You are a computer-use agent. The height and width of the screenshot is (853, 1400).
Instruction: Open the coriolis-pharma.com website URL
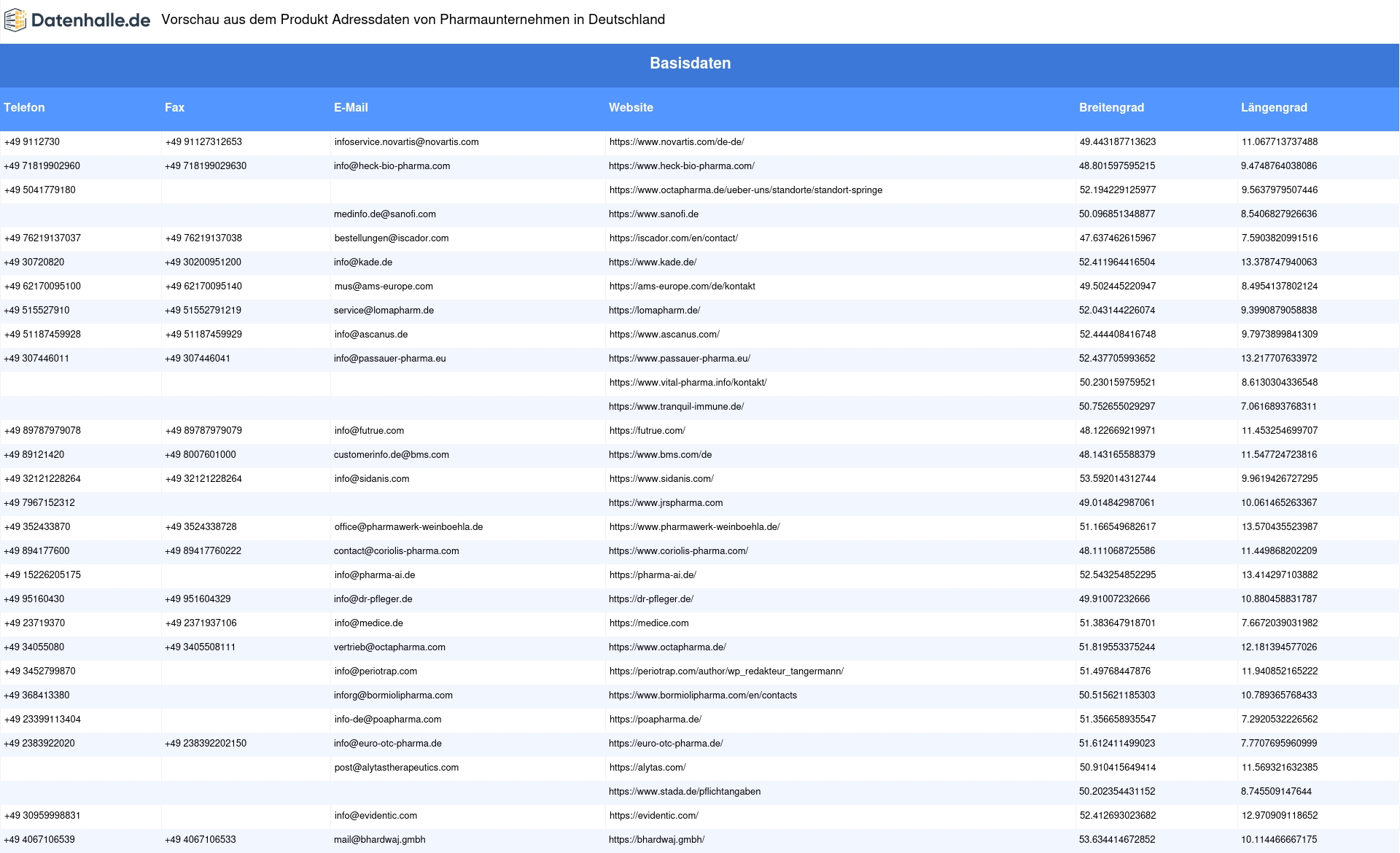point(679,551)
